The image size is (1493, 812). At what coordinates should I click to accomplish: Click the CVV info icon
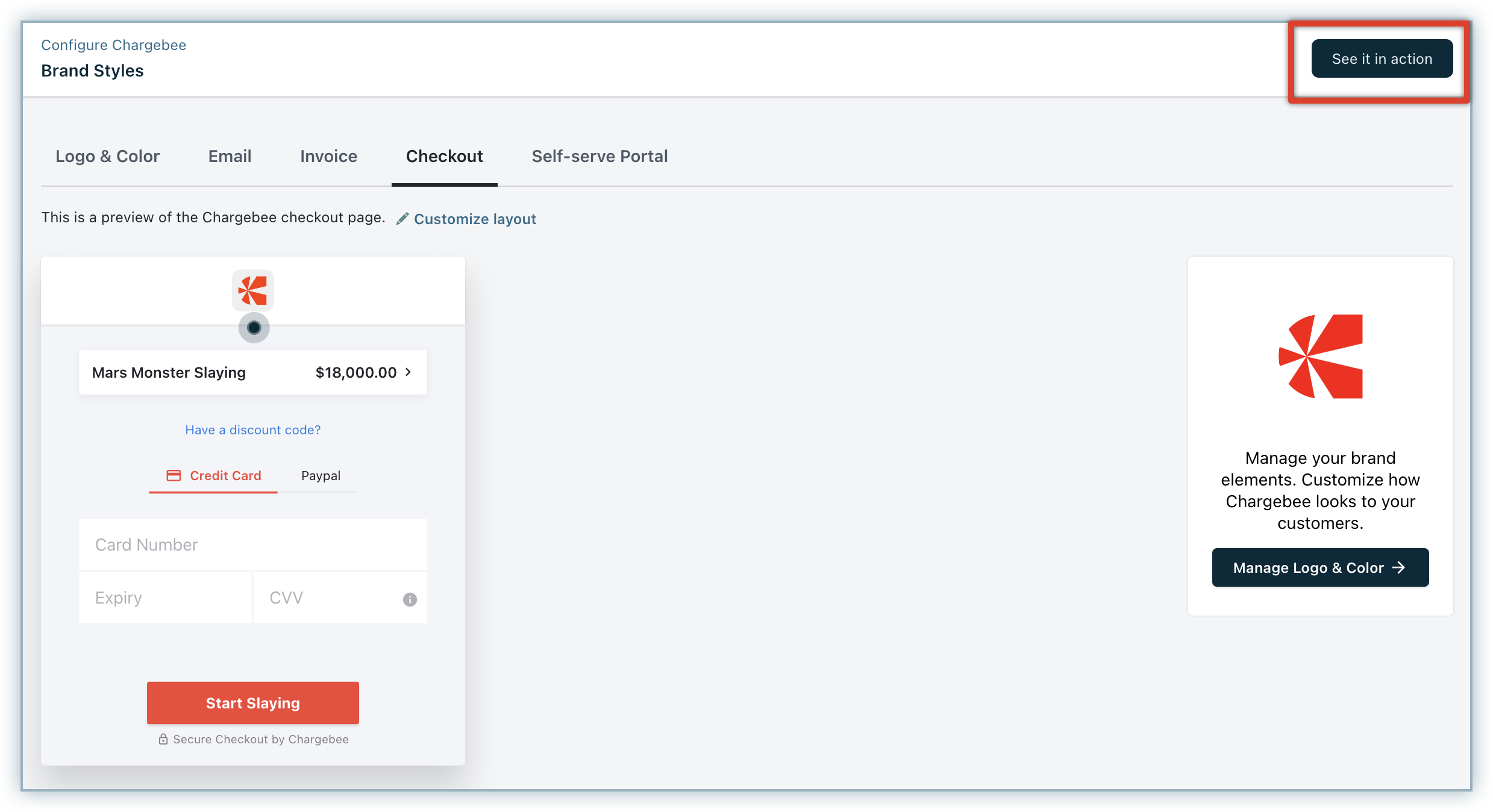coord(410,599)
